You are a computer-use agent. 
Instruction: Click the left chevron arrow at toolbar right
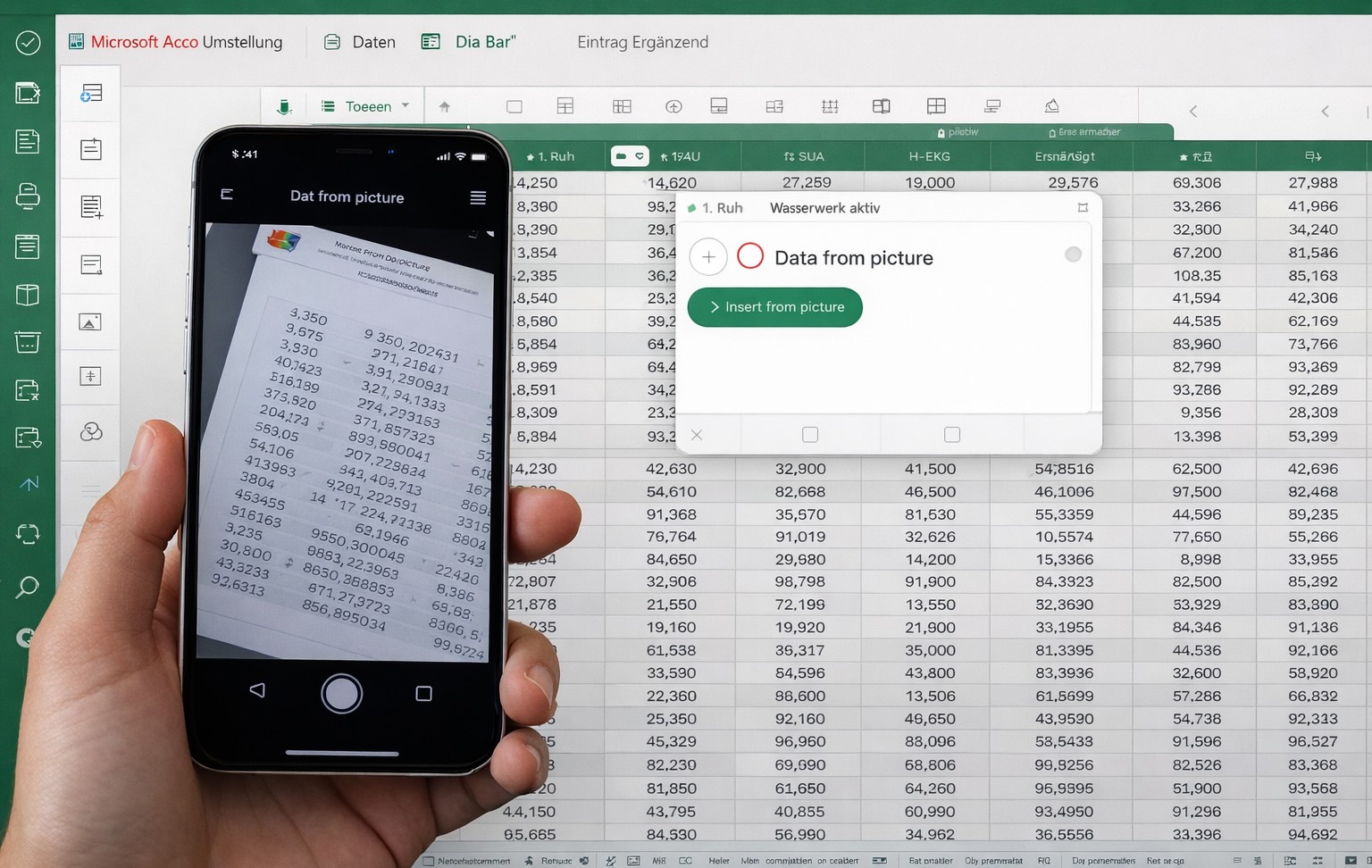pos(1193,112)
